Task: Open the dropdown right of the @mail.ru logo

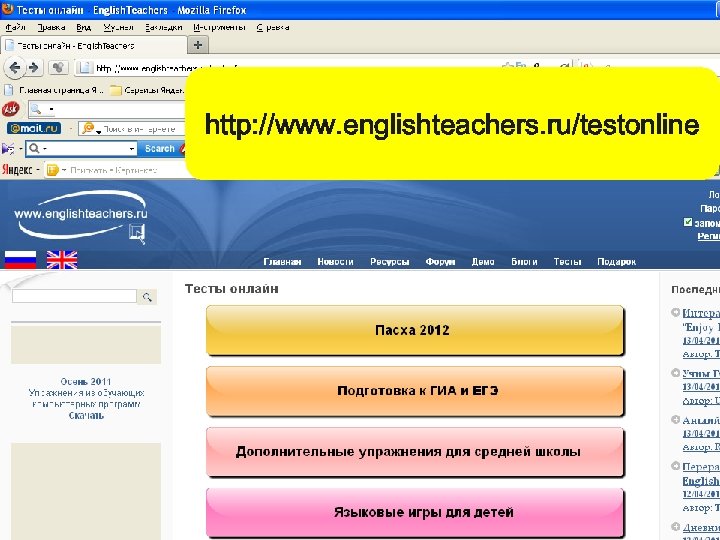Action: (70, 129)
